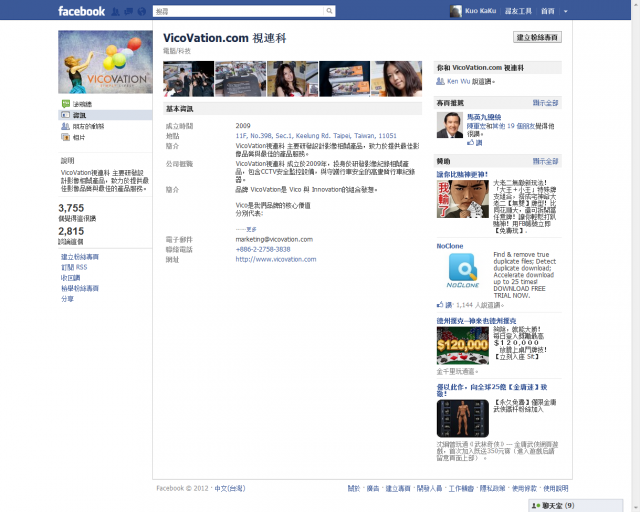The width and height of the screenshot is (640, 512).
Task: Click the chat status icon in chat bar
Action: [x=536, y=505]
